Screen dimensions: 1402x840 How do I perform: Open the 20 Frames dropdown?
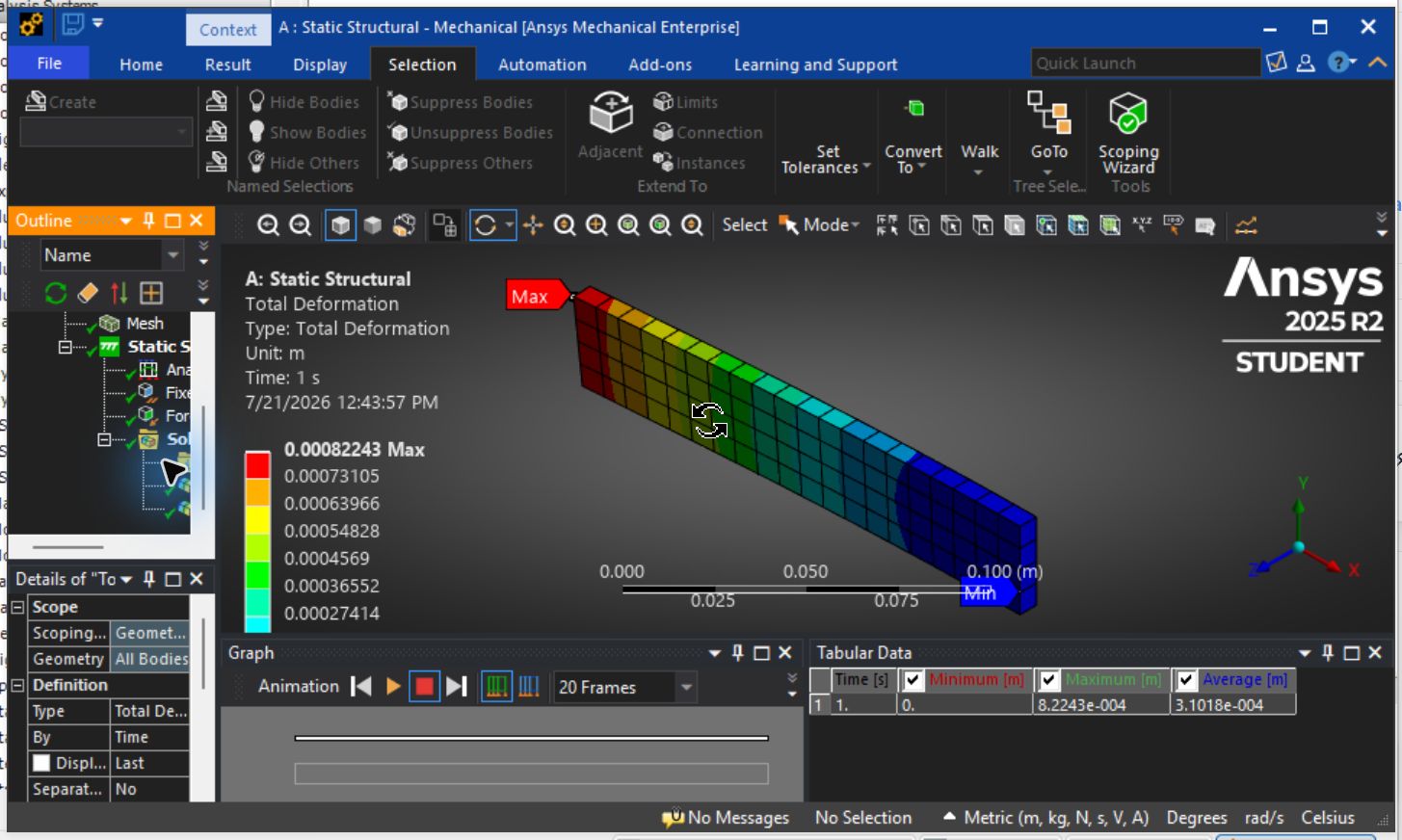[x=686, y=687]
